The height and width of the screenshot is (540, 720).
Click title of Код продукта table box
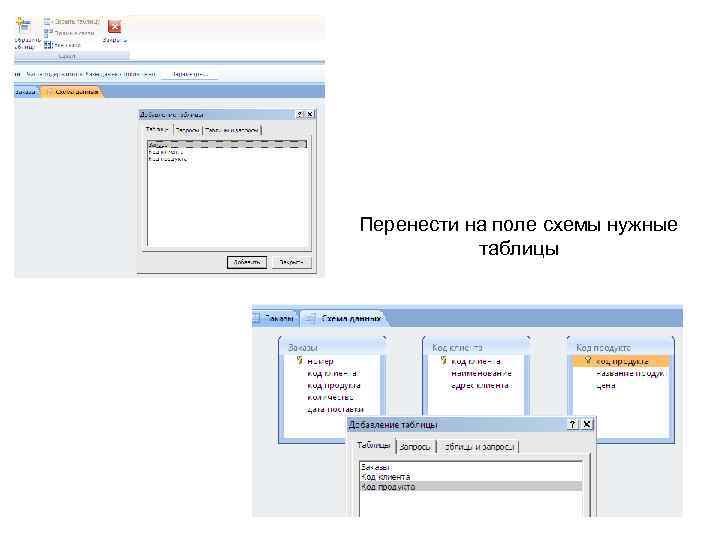point(603,348)
